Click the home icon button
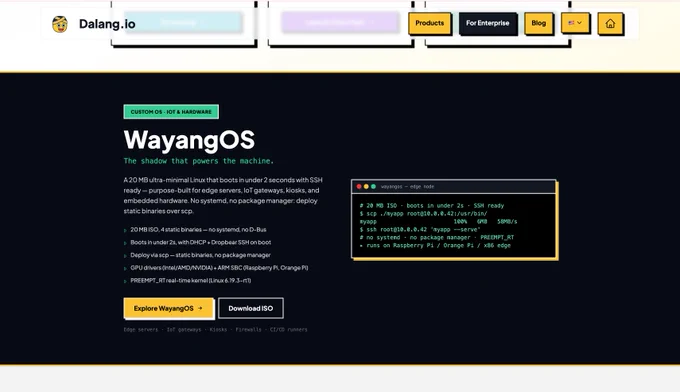This screenshot has height=392, width=680. pos(610,23)
